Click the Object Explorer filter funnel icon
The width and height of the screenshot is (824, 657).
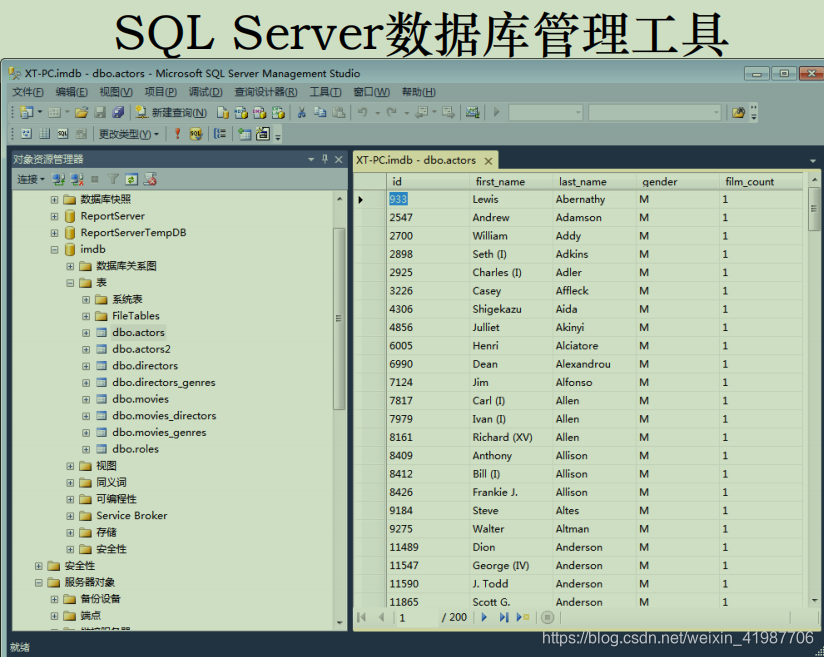coord(113,180)
